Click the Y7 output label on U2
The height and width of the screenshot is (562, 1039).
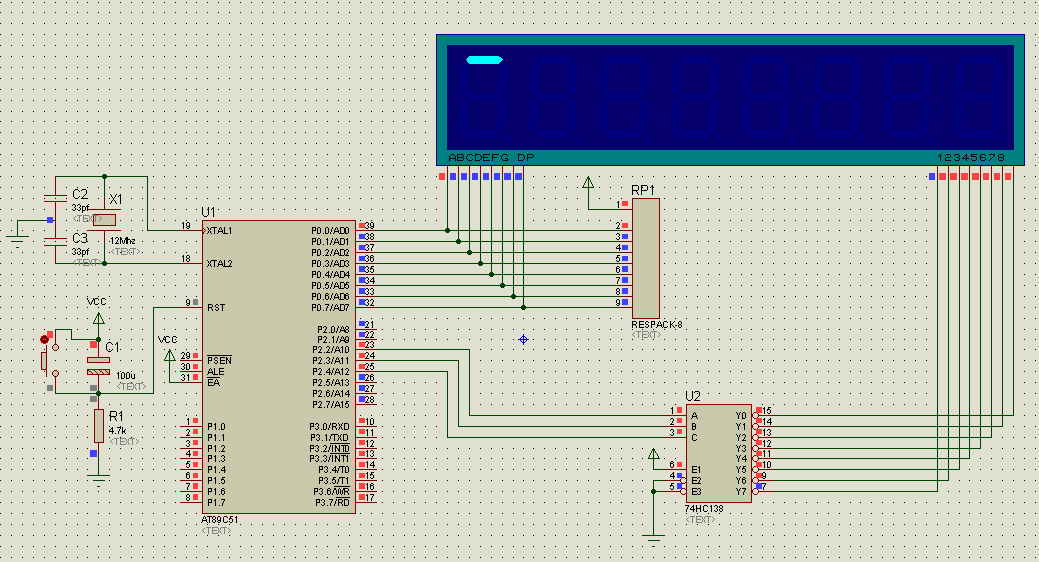coord(741,492)
